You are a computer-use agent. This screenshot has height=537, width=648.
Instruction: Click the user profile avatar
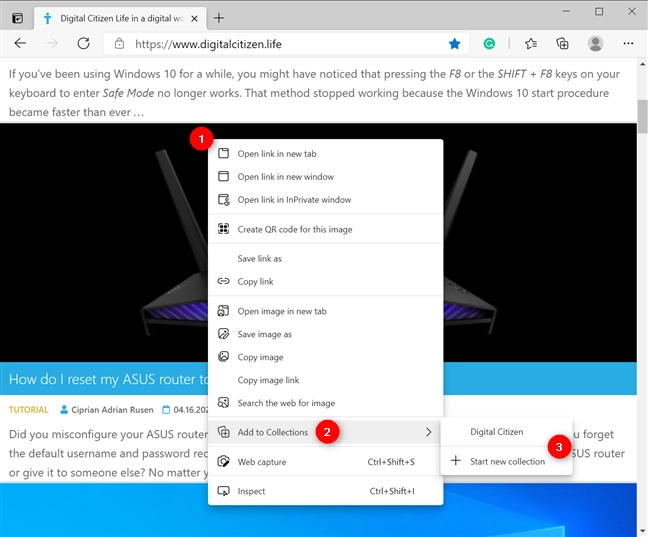(596, 43)
